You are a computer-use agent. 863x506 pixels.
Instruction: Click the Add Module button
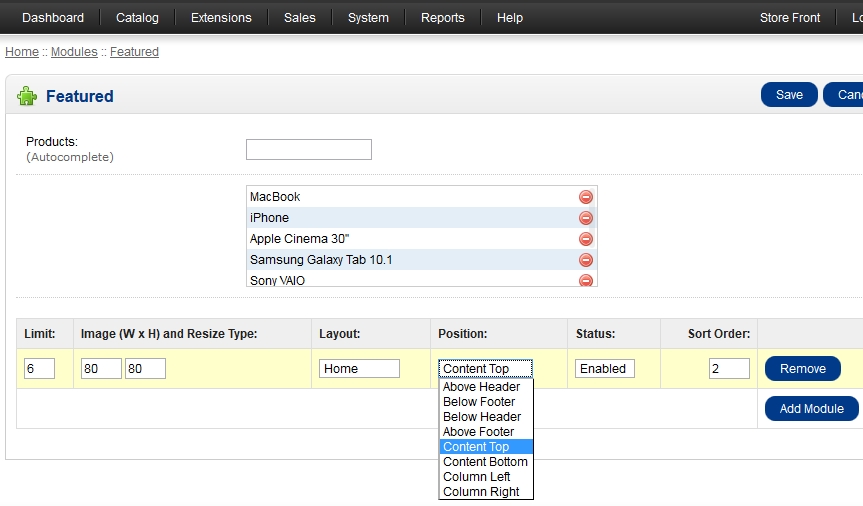coord(811,408)
